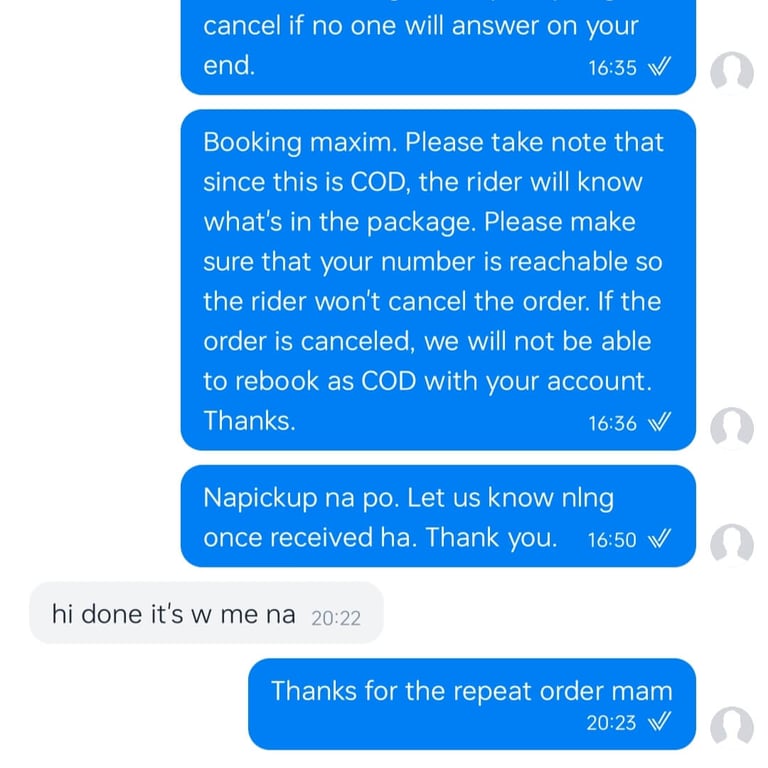The height and width of the screenshot is (768, 768).
Task: Click the 16:35 timestamp
Action: click(613, 68)
